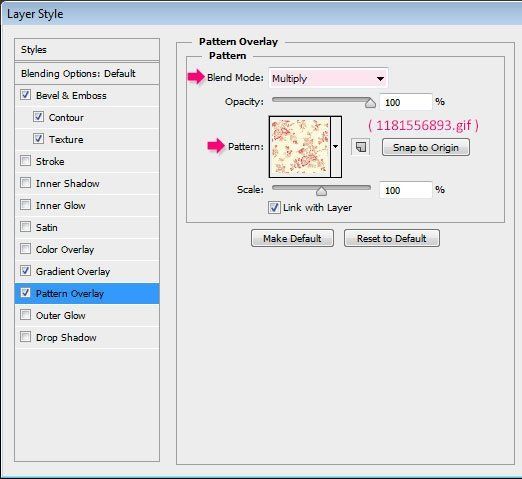The image size is (522, 479).
Task: Select the Inner Shadow label
Action: (x=68, y=184)
